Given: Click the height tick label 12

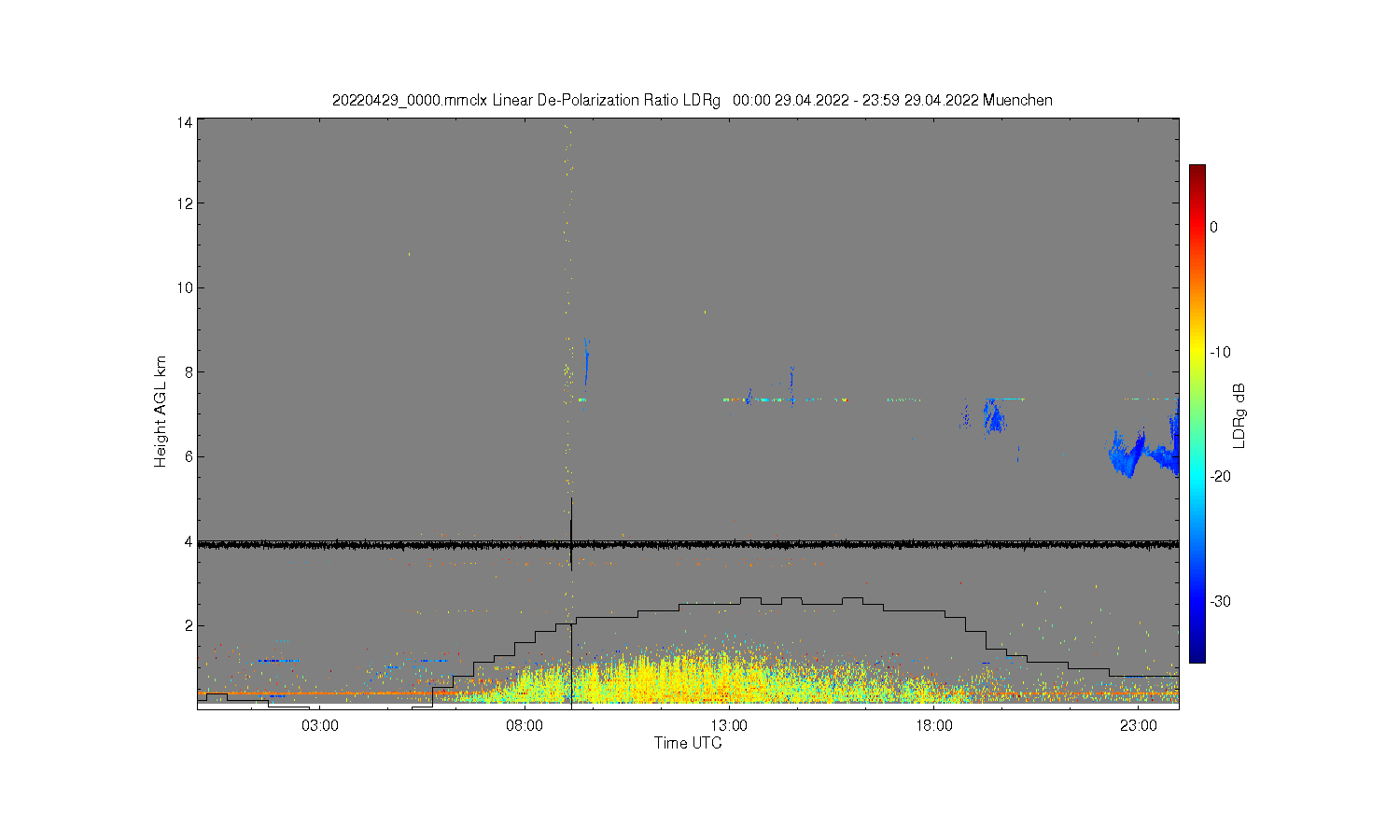Looking at the screenshot, I should (185, 203).
